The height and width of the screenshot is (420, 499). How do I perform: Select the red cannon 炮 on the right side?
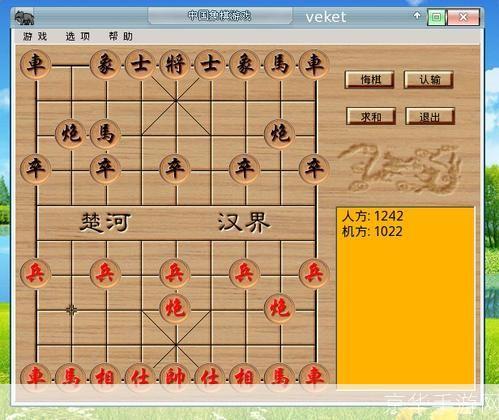click(x=279, y=308)
